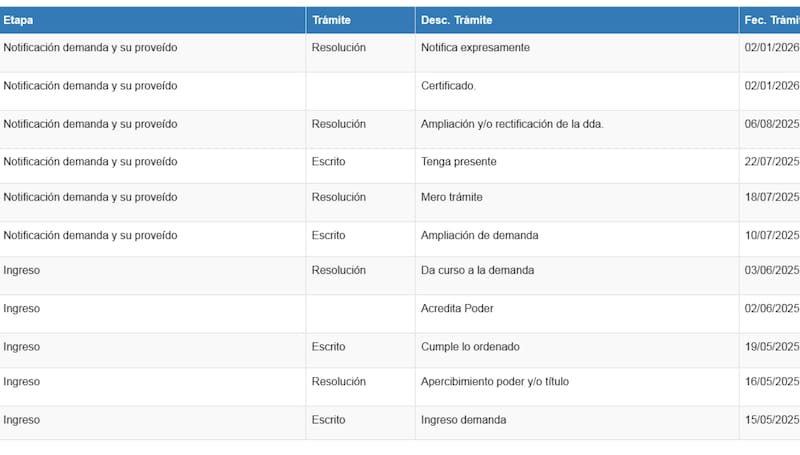Click the Etapa column header
The height and width of the screenshot is (455, 800).
[x=18, y=20]
